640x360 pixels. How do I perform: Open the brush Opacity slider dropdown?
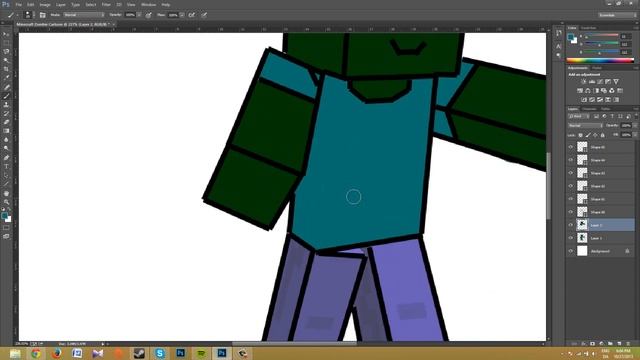tap(139, 15)
